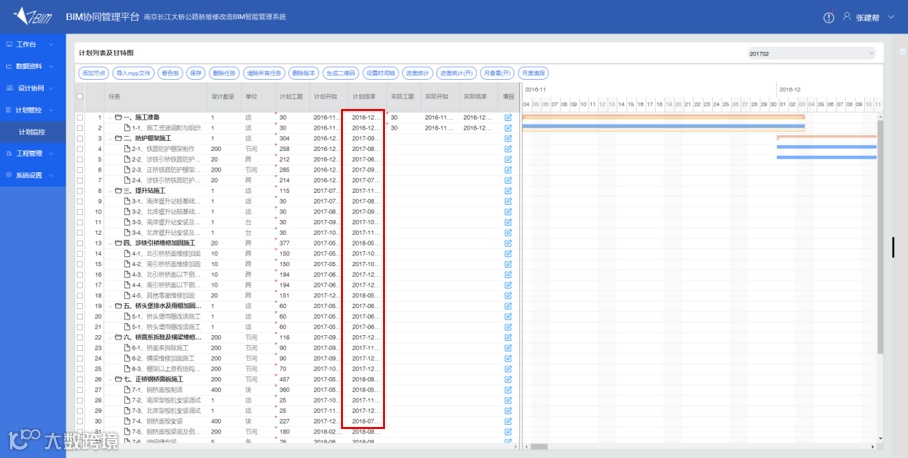
Task: Click the folder icon of 三、提升站施工
Action: [x=118, y=190]
